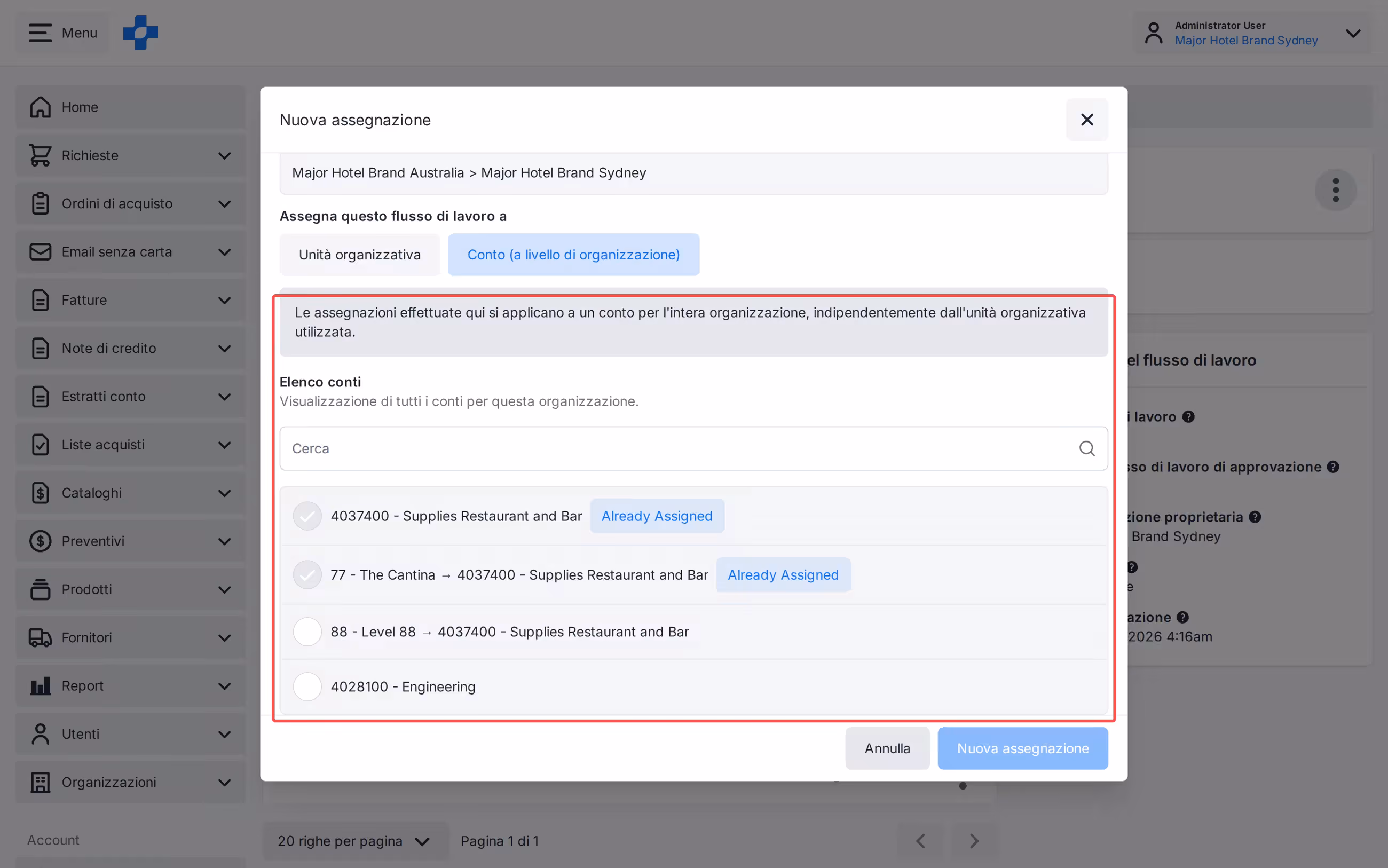This screenshot has height=868, width=1388.
Task: Expand the Ordini di acquisto menu chevron
Action: (x=224, y=204)
